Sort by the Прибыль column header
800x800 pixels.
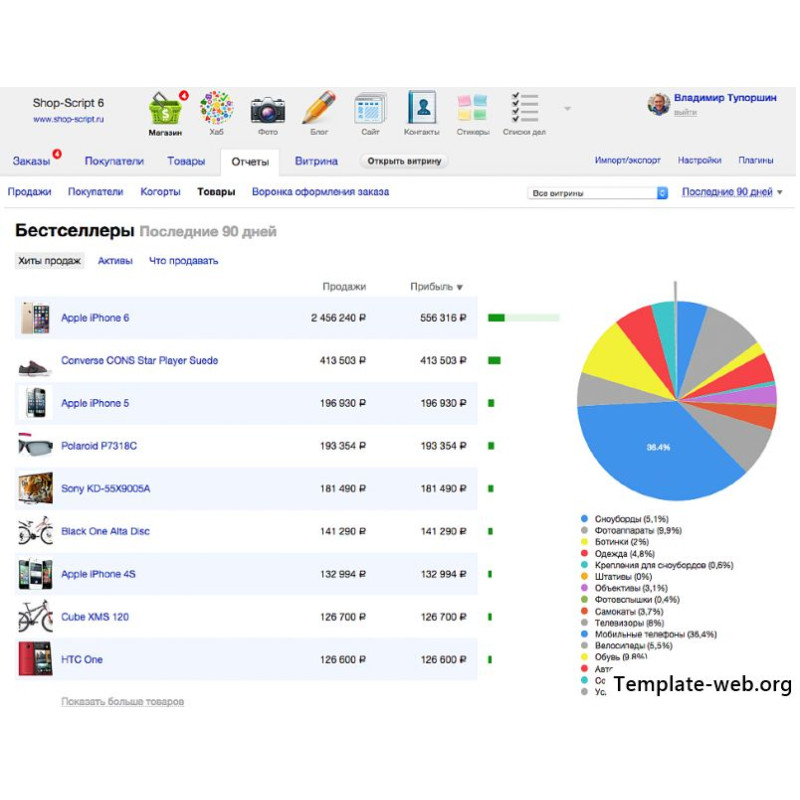pos(436,287)
